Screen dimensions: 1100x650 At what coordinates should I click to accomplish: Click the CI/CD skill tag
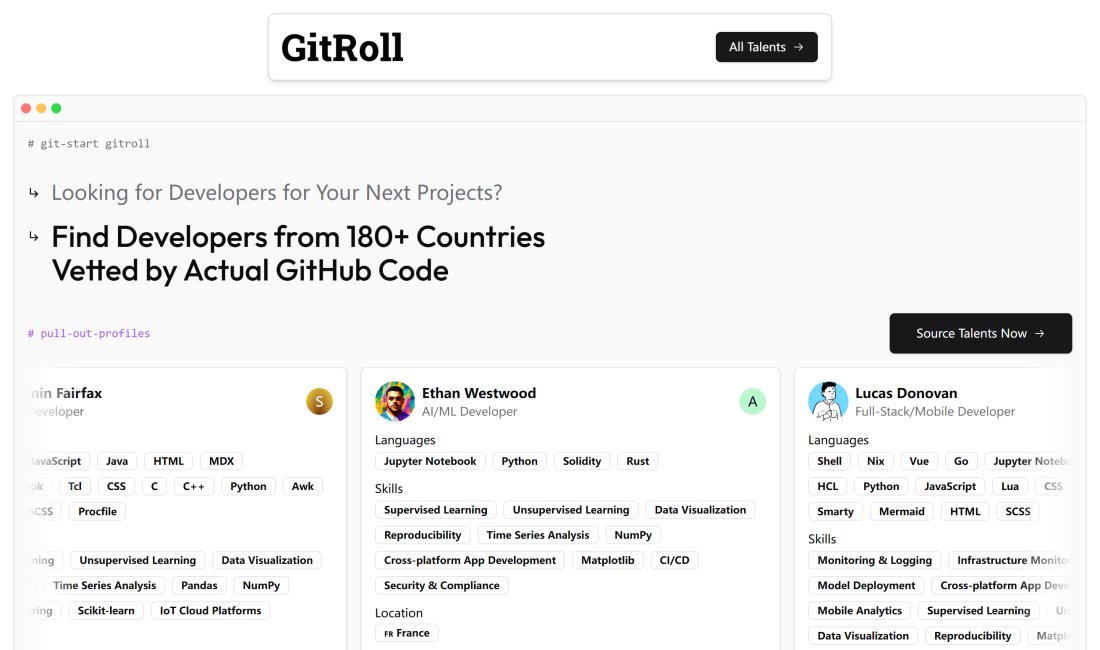click(x=674, y=560)
